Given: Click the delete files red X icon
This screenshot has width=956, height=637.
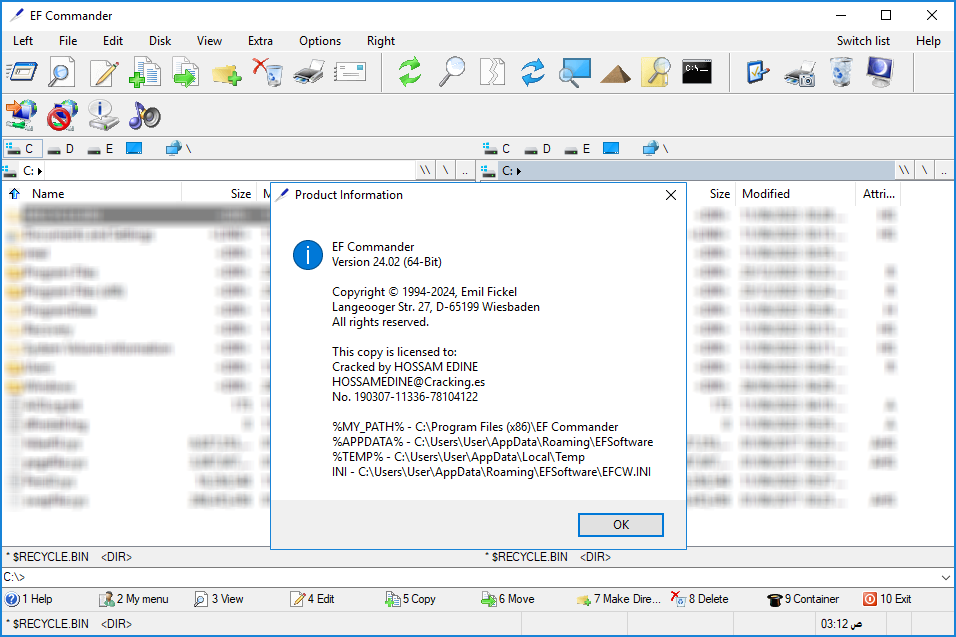Looking at the screenshot, I should click(x=268, y=72).
